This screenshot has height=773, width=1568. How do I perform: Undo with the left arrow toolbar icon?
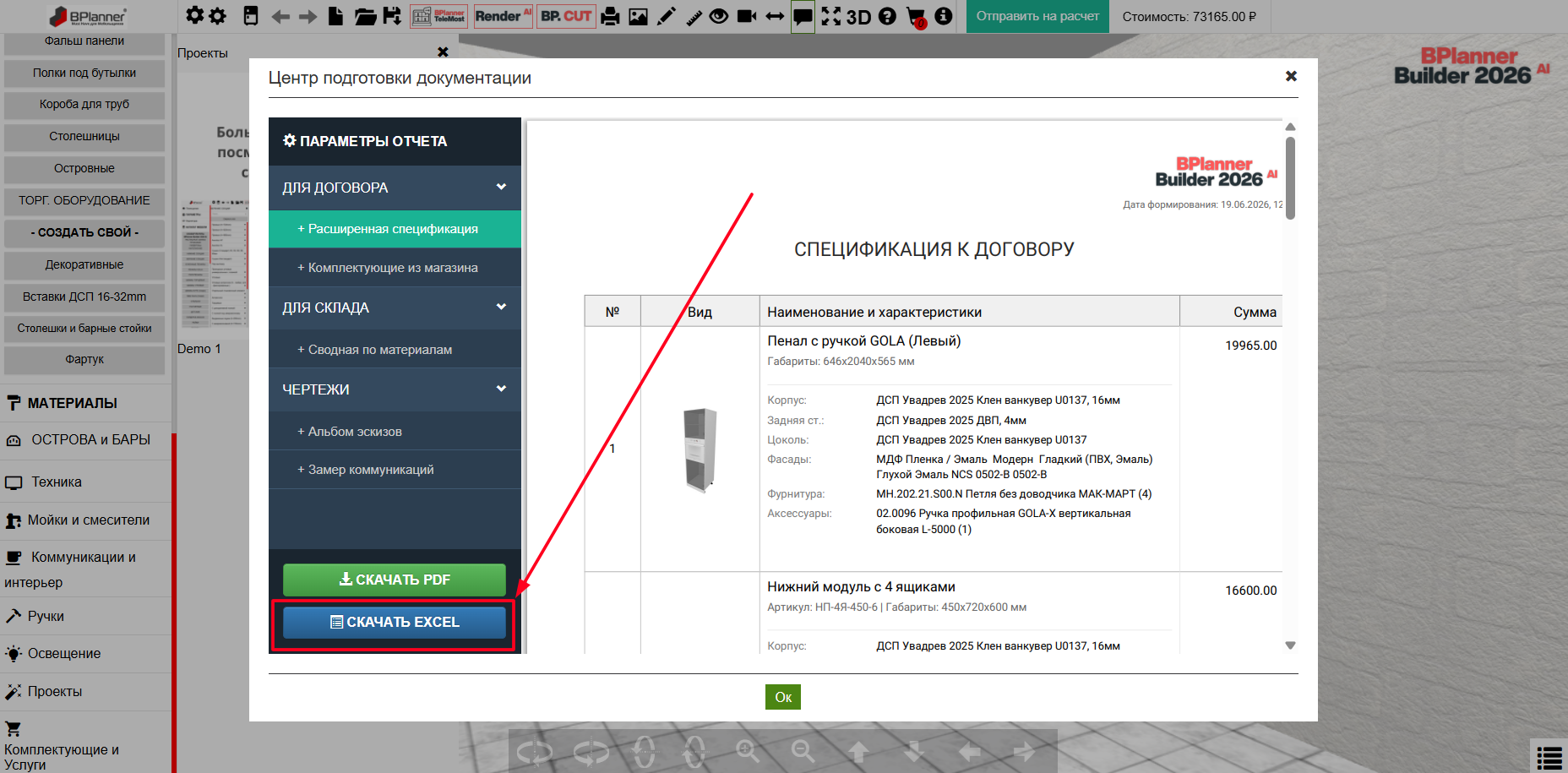[280, 17]
